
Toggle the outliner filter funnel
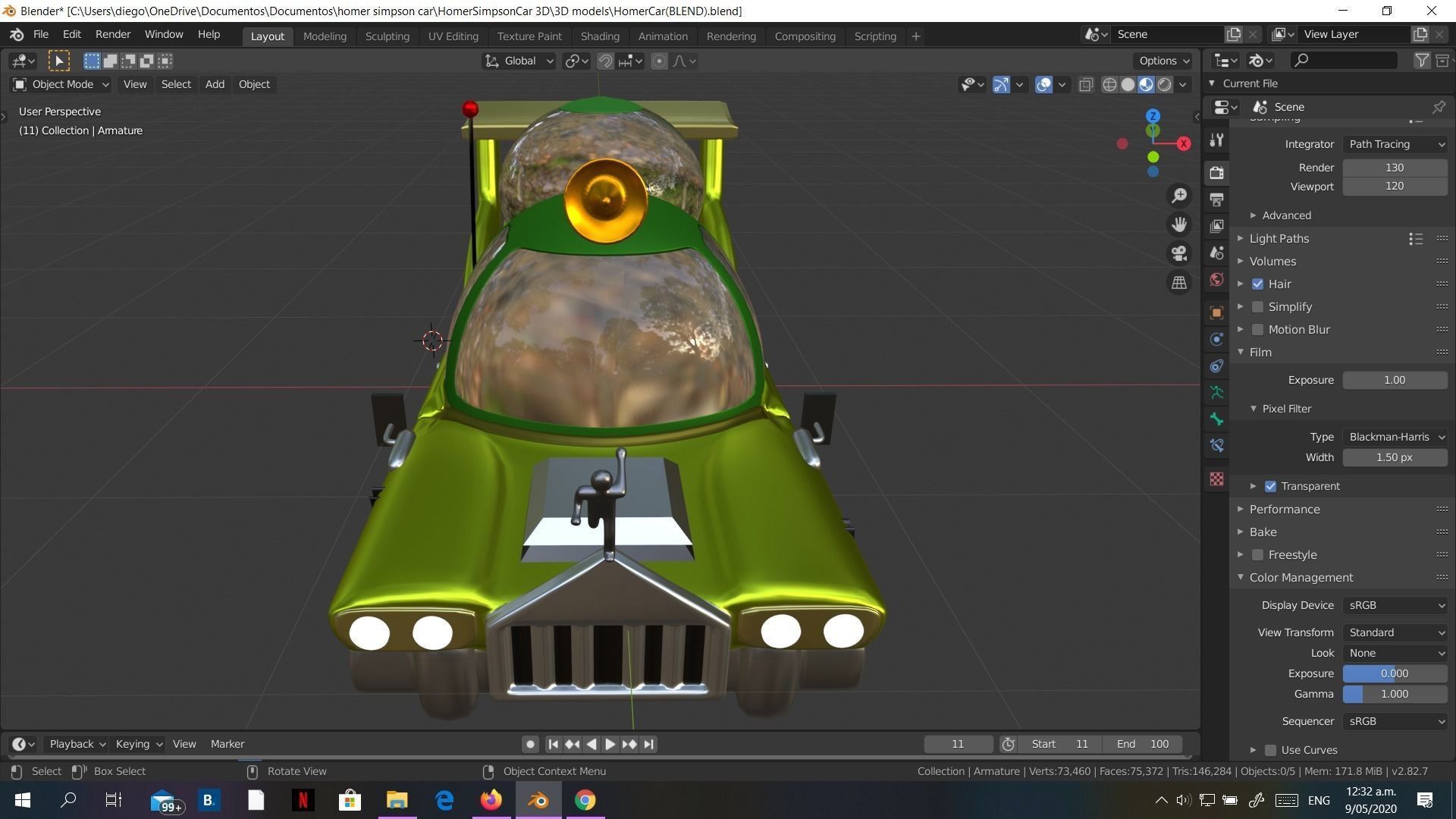(1422, 61)
